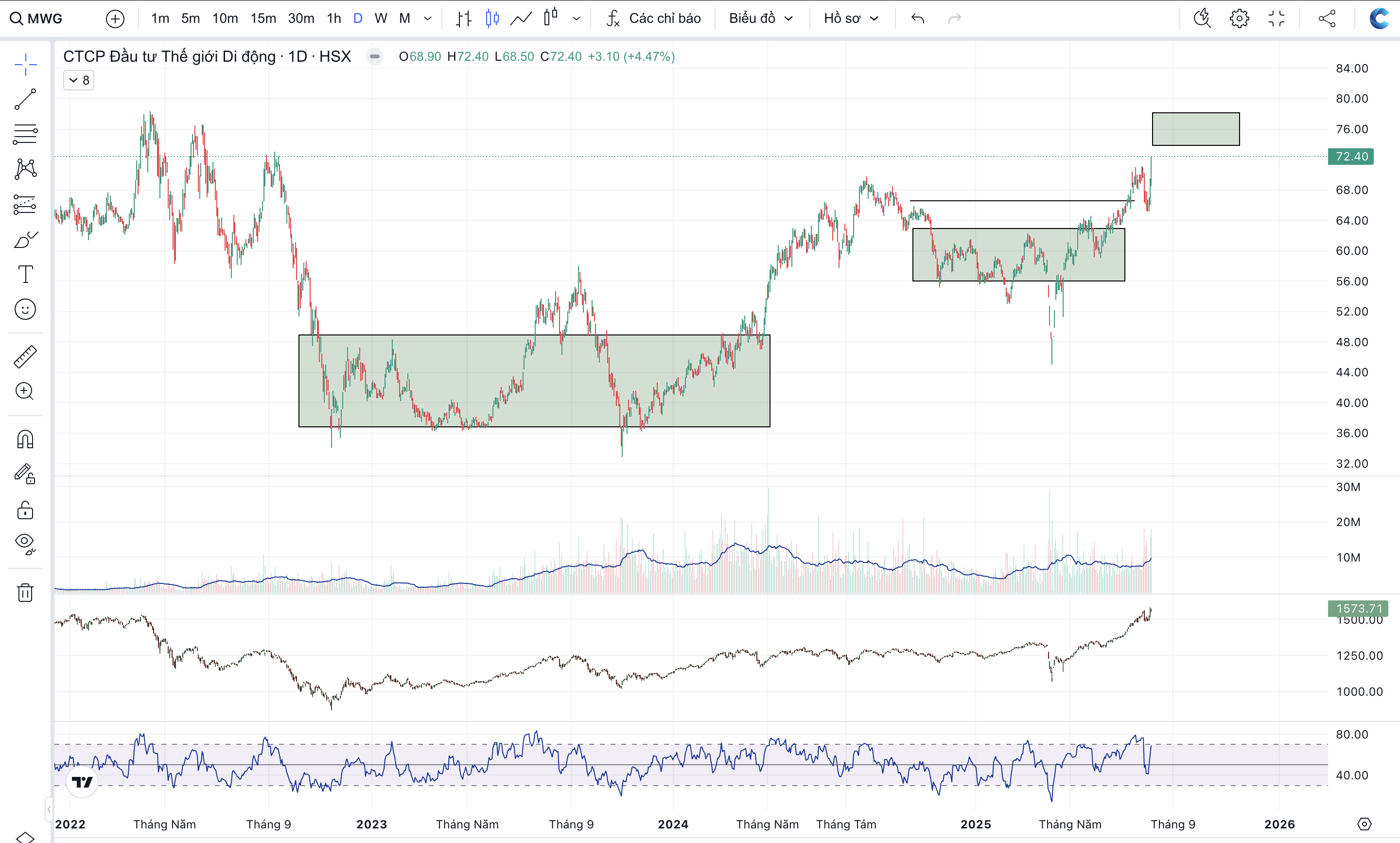Select the trend line drawing tool

click(x=25, y=99)
